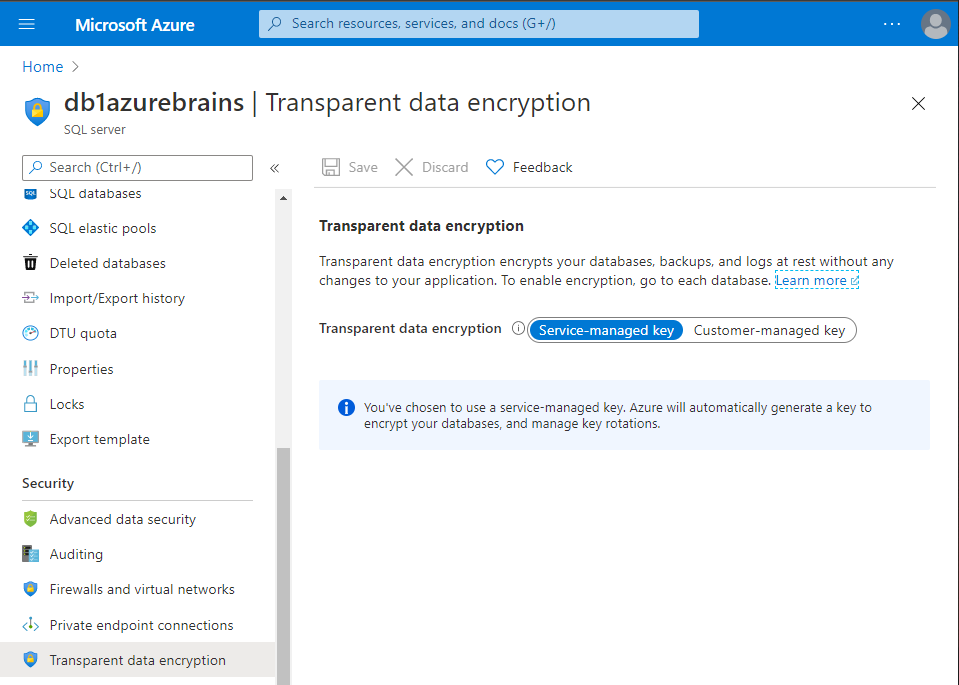Click the Advanced data security shield icon
The image size is (959, 685).
(31, 519)
